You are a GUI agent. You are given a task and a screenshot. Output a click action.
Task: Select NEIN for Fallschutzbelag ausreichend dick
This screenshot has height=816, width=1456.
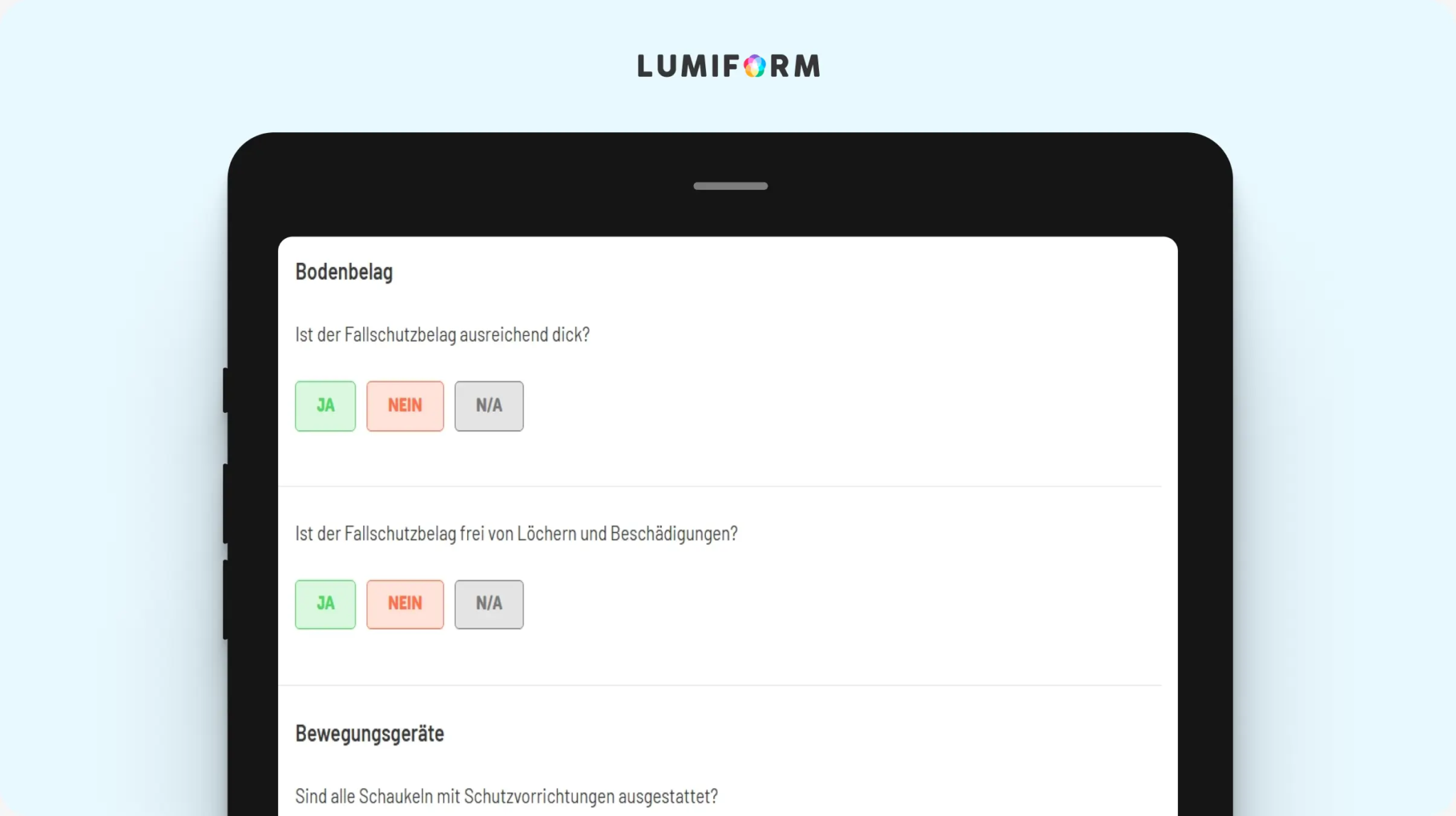(x=405, y=406)
